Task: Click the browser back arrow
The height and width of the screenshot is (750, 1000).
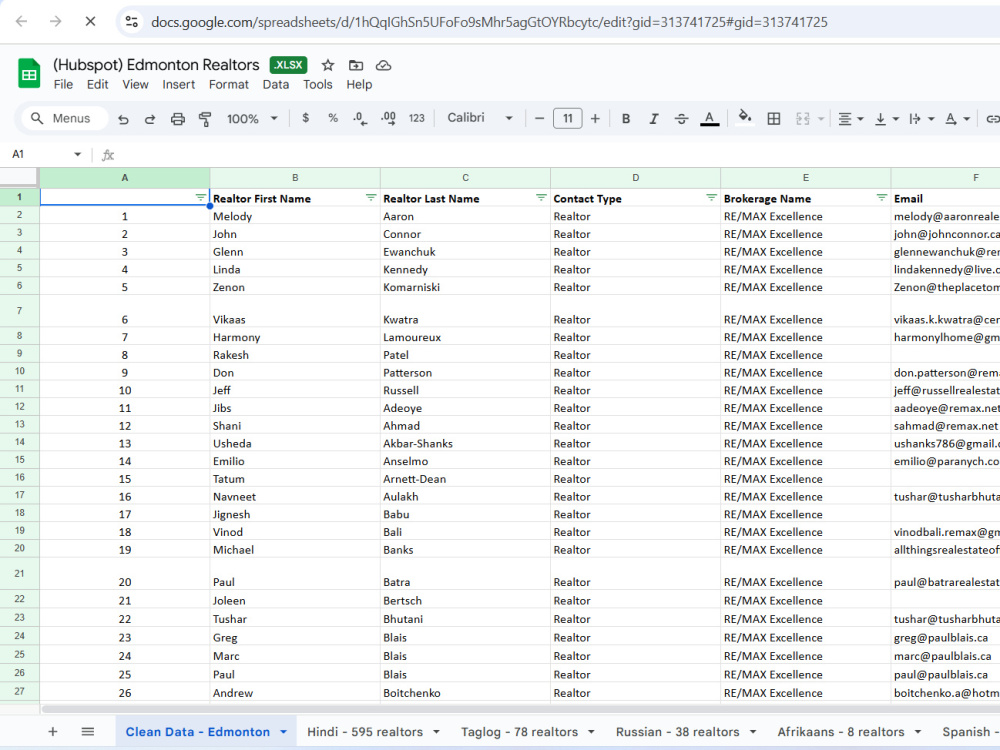Action: 21,22
